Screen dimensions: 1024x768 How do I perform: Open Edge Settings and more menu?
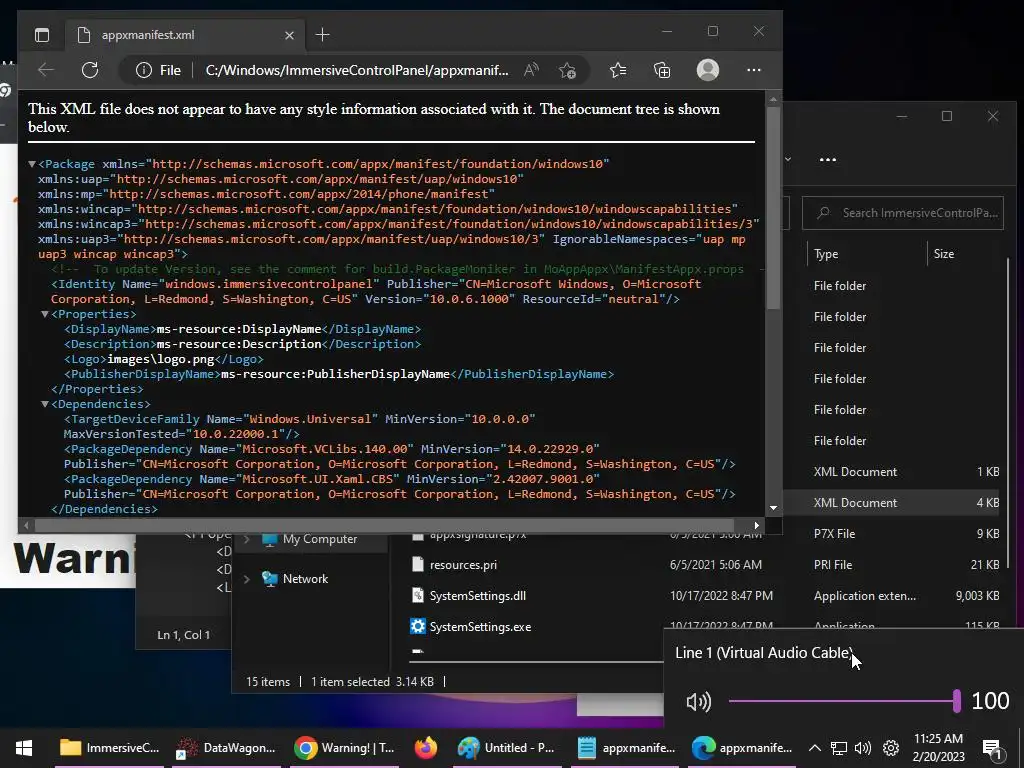(x=754, y=70)
